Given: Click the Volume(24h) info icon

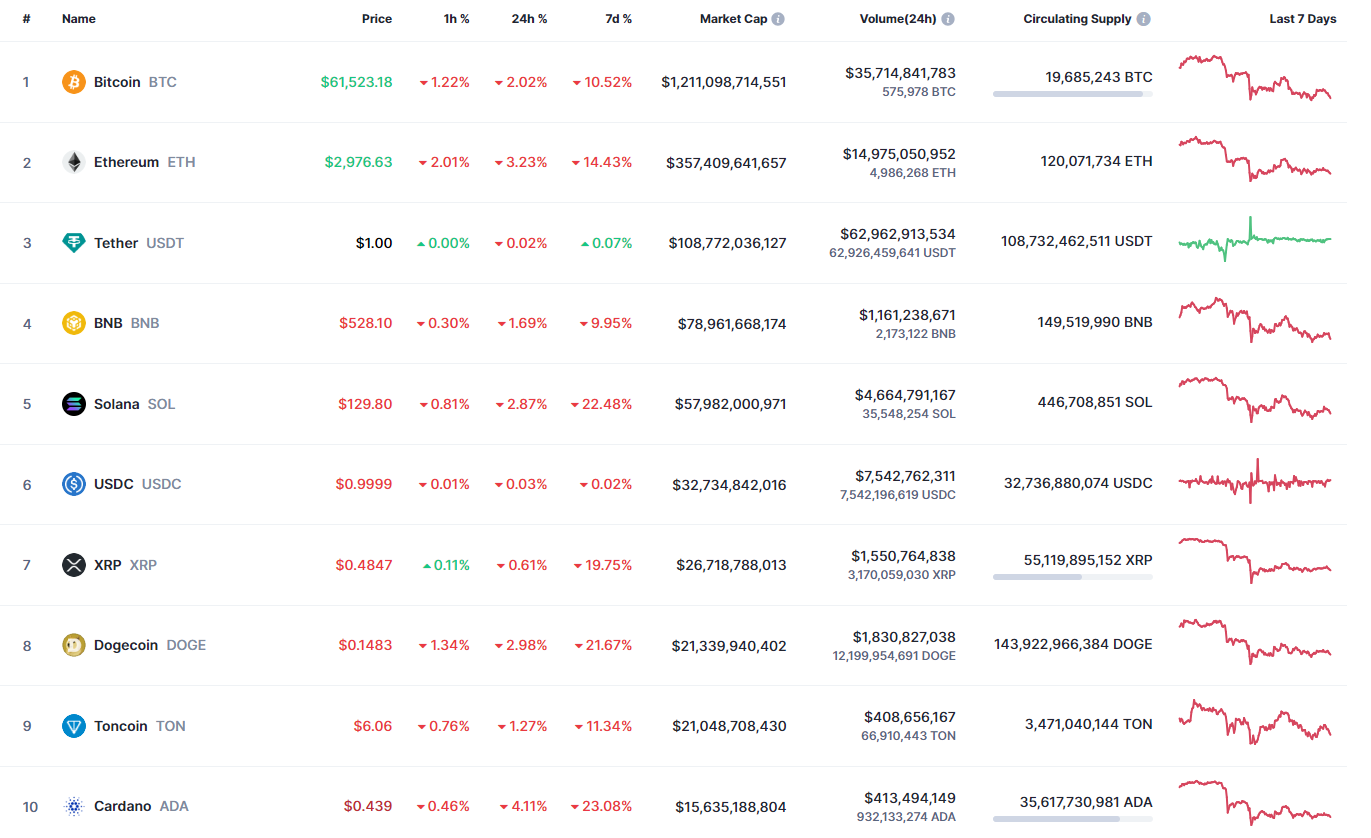Looking at the screenshot, I should [x=948, y=19].
